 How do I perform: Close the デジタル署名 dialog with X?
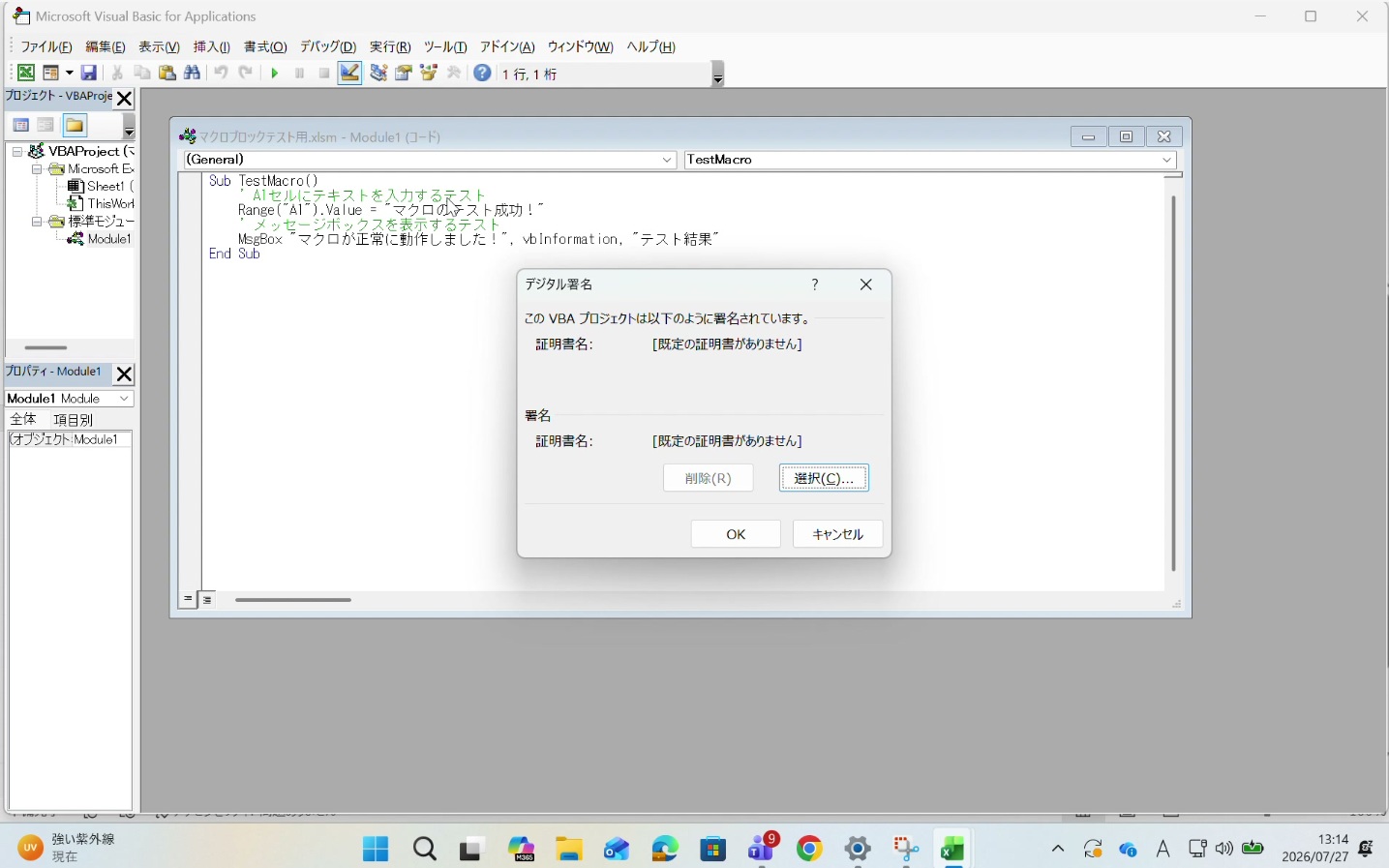click(866, 284)
